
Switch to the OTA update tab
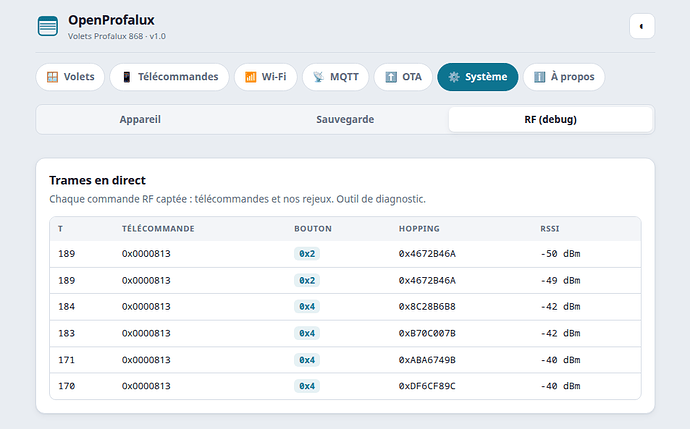(403, 77)
